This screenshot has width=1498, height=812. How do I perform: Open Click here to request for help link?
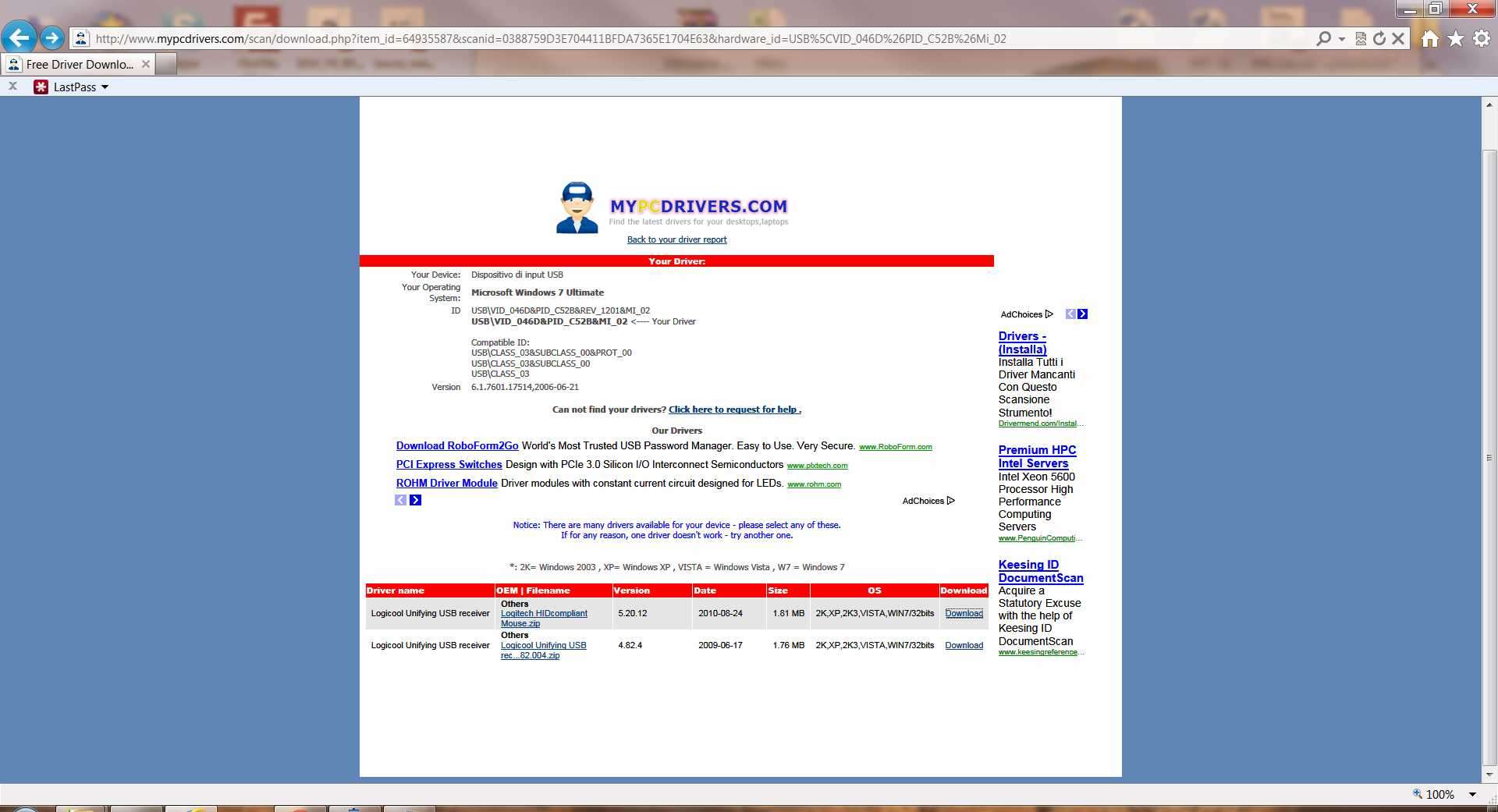735,410
